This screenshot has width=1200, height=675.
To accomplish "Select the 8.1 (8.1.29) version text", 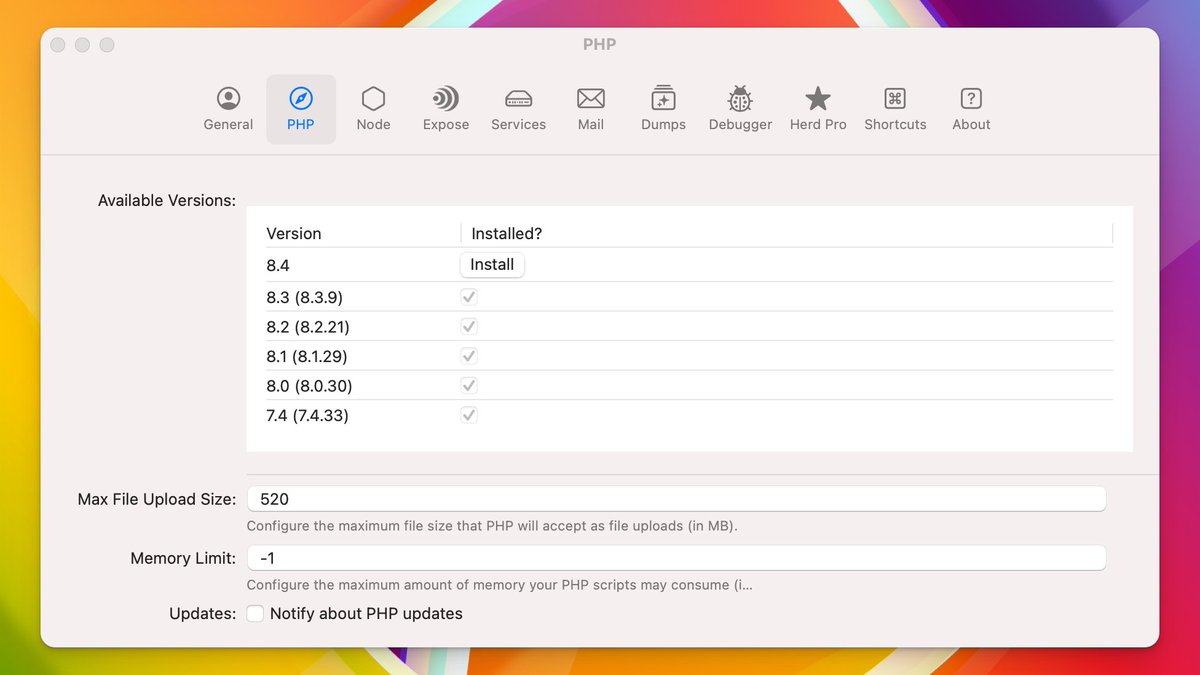I will 307,356.
